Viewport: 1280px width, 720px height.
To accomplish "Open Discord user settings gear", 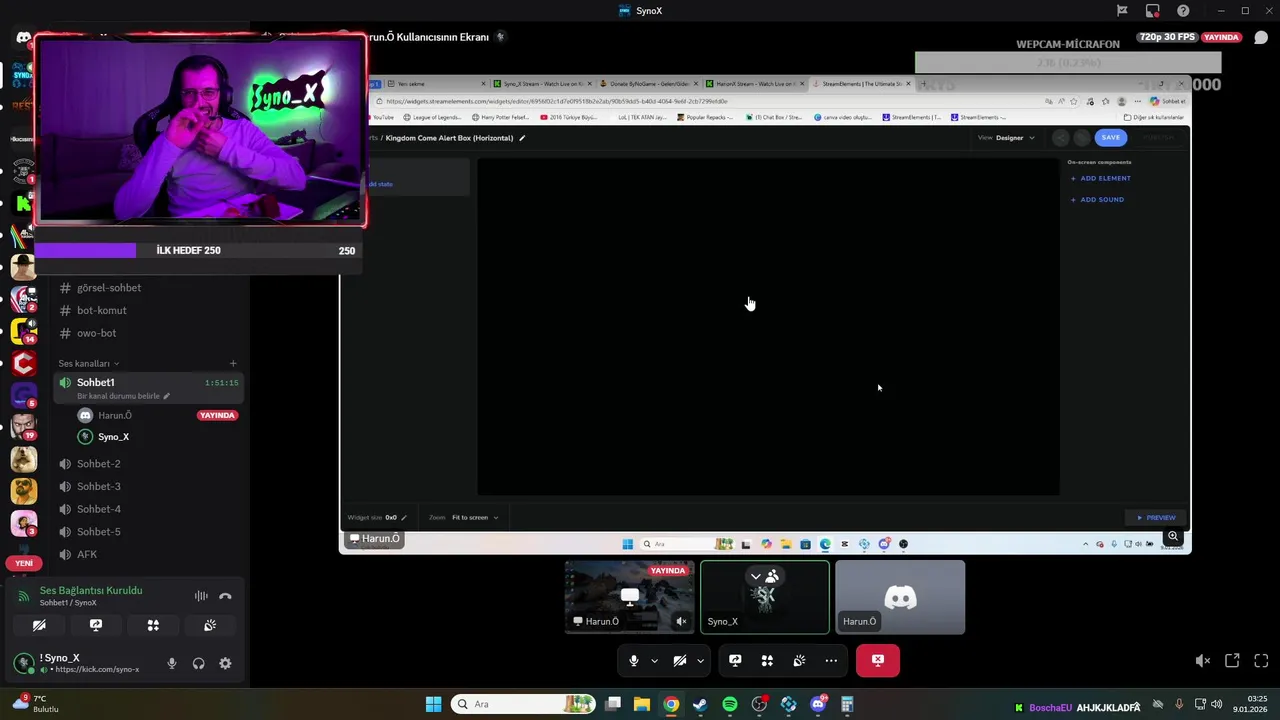I will [x=225, y=663].
